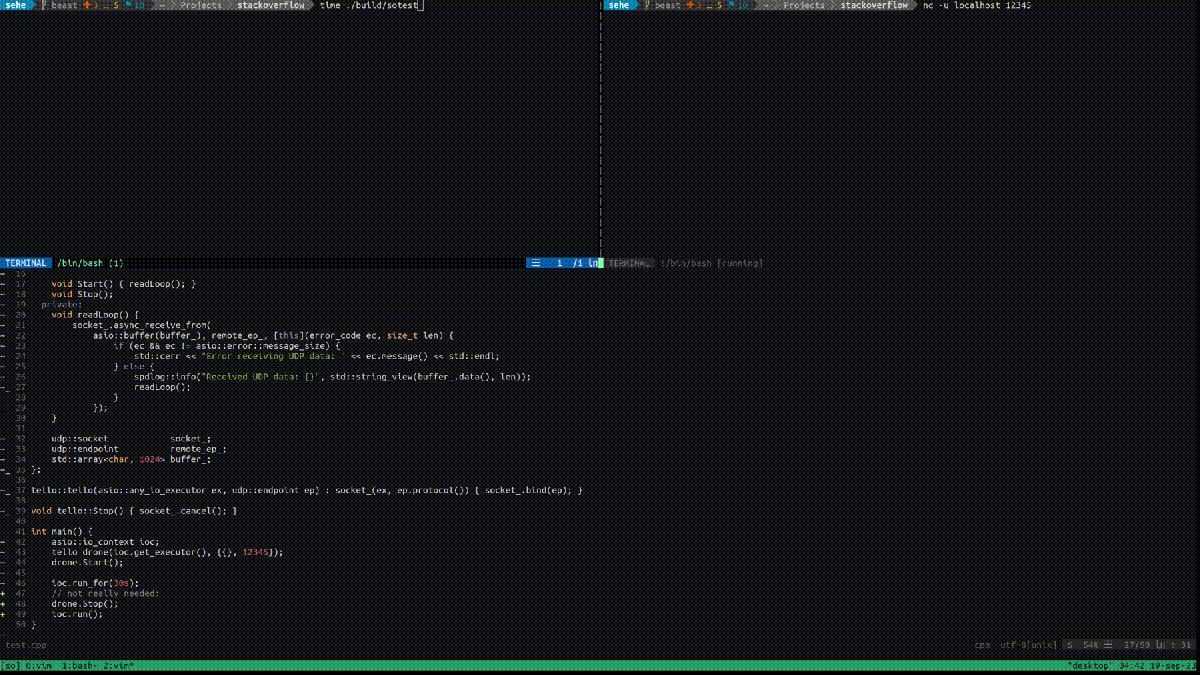Switch to tmux window '2:vim*'
This screenshot has width=1200, height=675.
118,665
